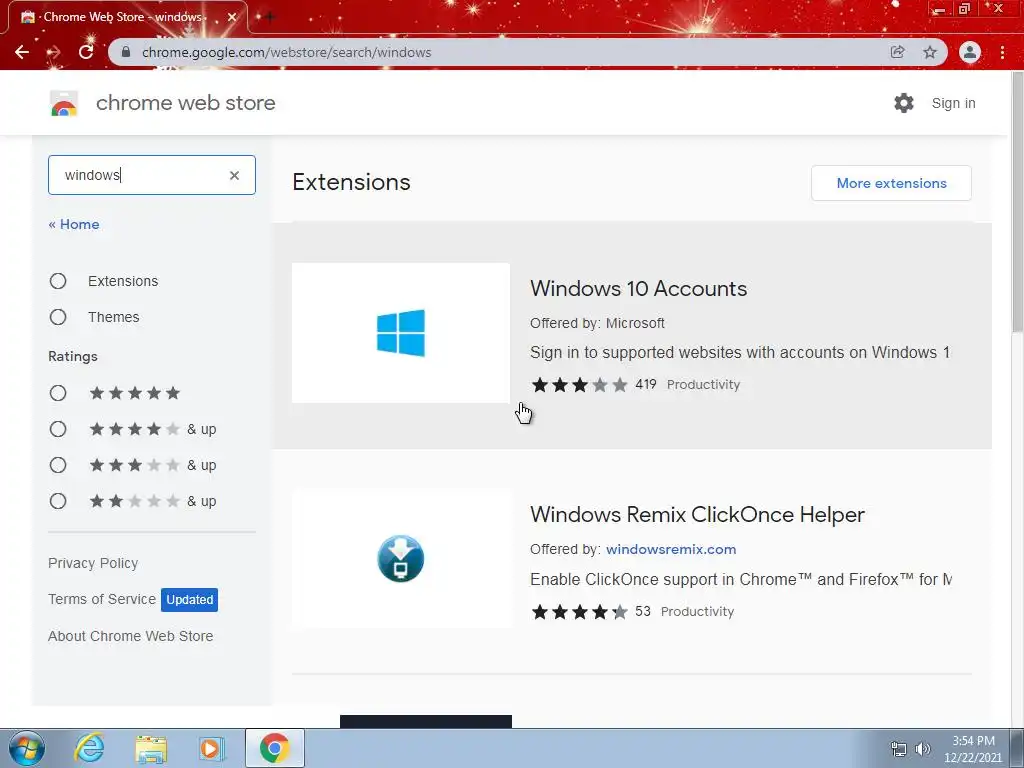
Task: Close the Chrome Web Store tab
Action: (232, 17)
